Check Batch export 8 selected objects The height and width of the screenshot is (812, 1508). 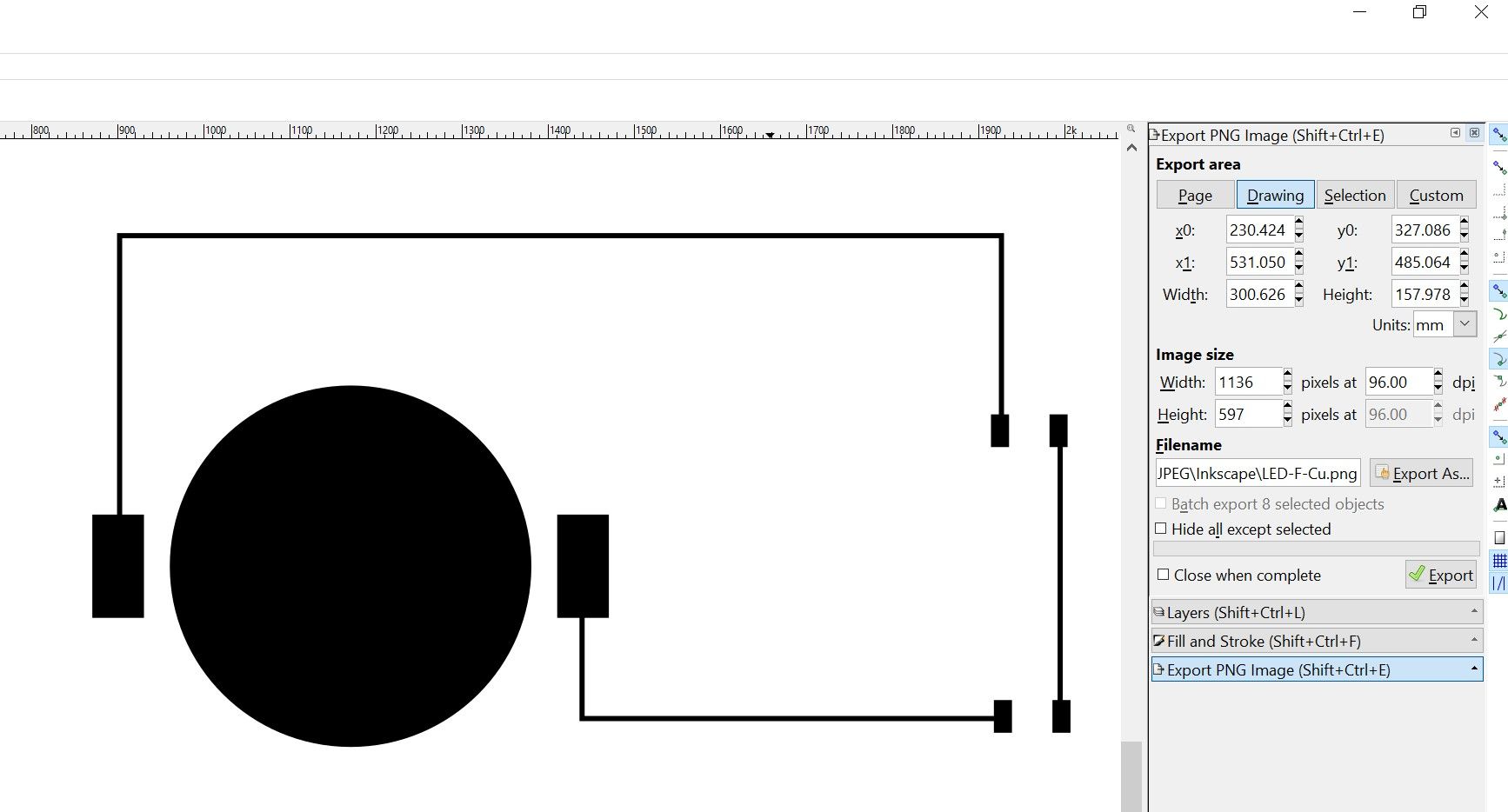[x=1160, y=504]
